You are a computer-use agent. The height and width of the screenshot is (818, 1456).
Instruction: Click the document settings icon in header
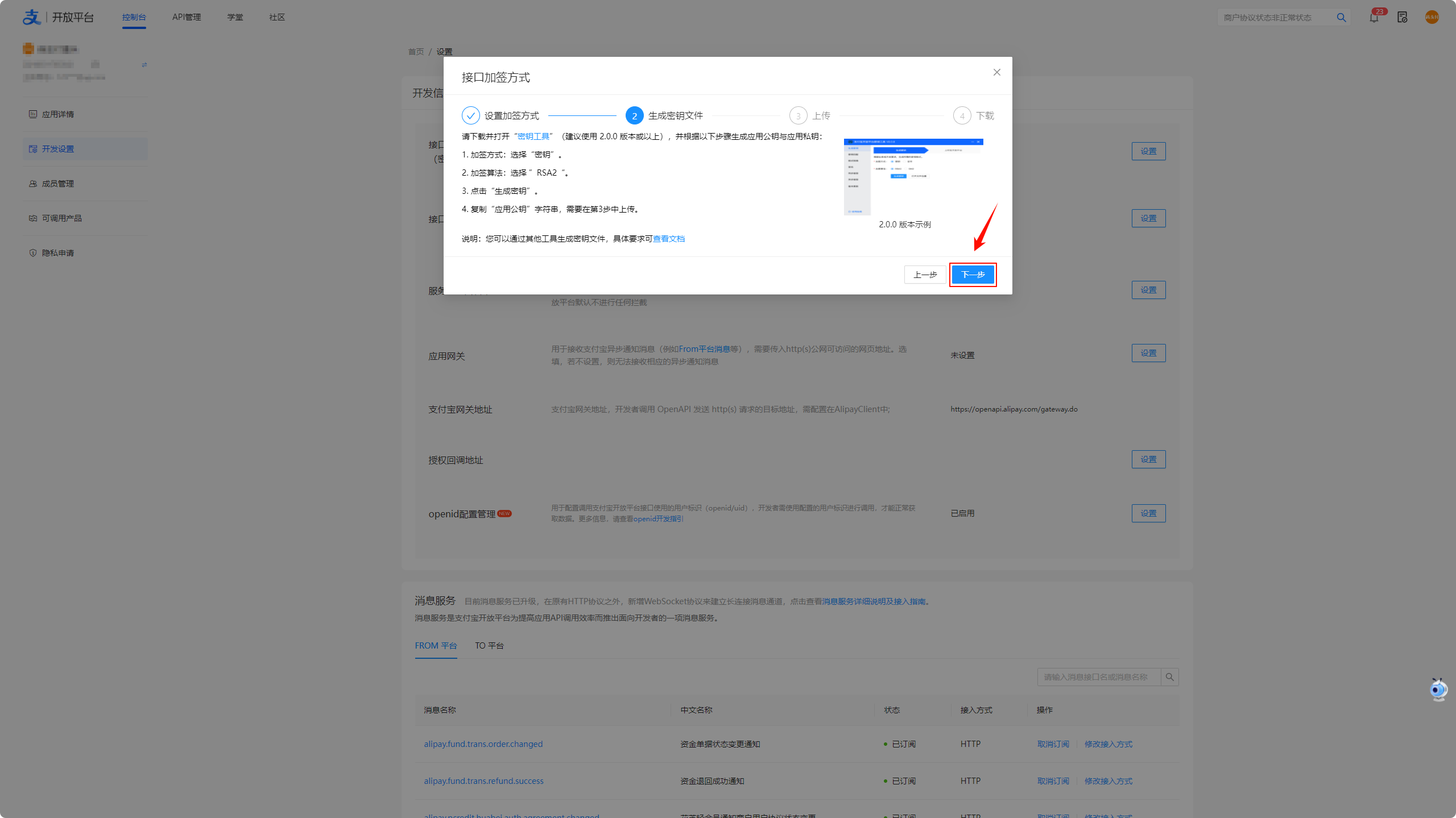[1402, 18]
